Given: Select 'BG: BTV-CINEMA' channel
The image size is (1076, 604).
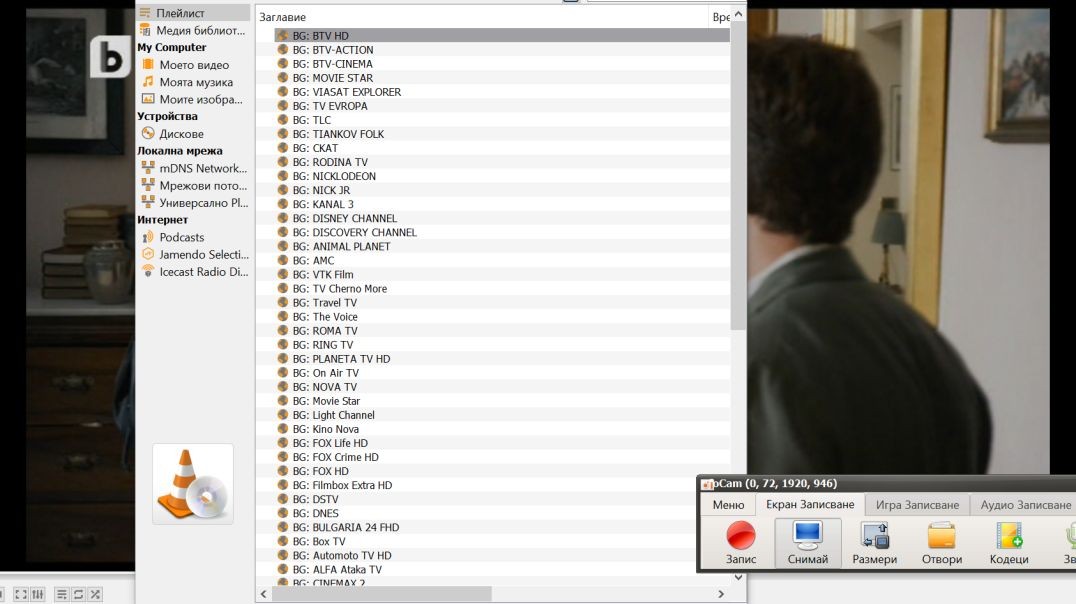Looking at the screenshot, I should click(x=502, y=64).
